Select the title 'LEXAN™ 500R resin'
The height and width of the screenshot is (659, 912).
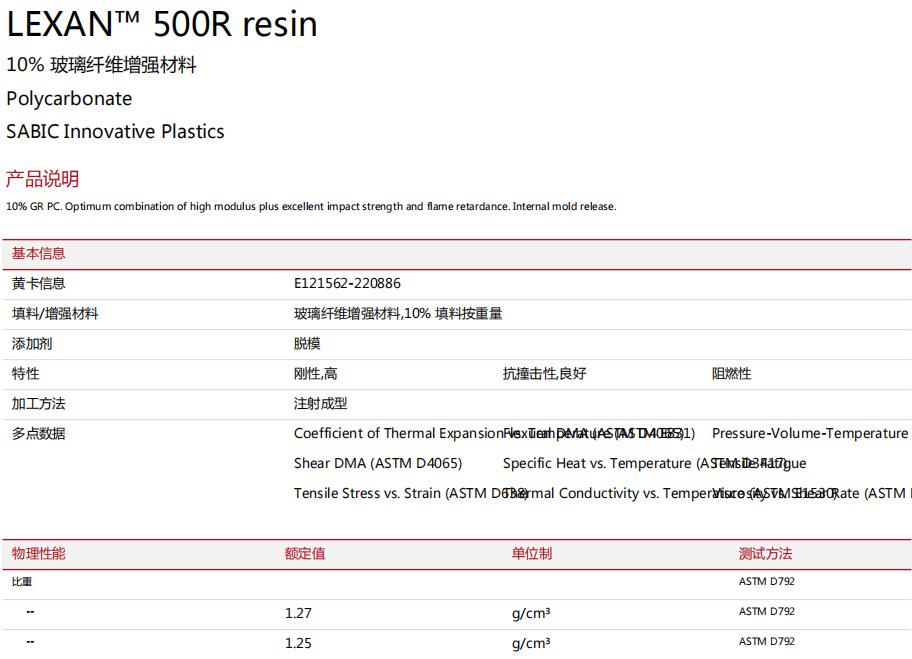click(162, 24)
